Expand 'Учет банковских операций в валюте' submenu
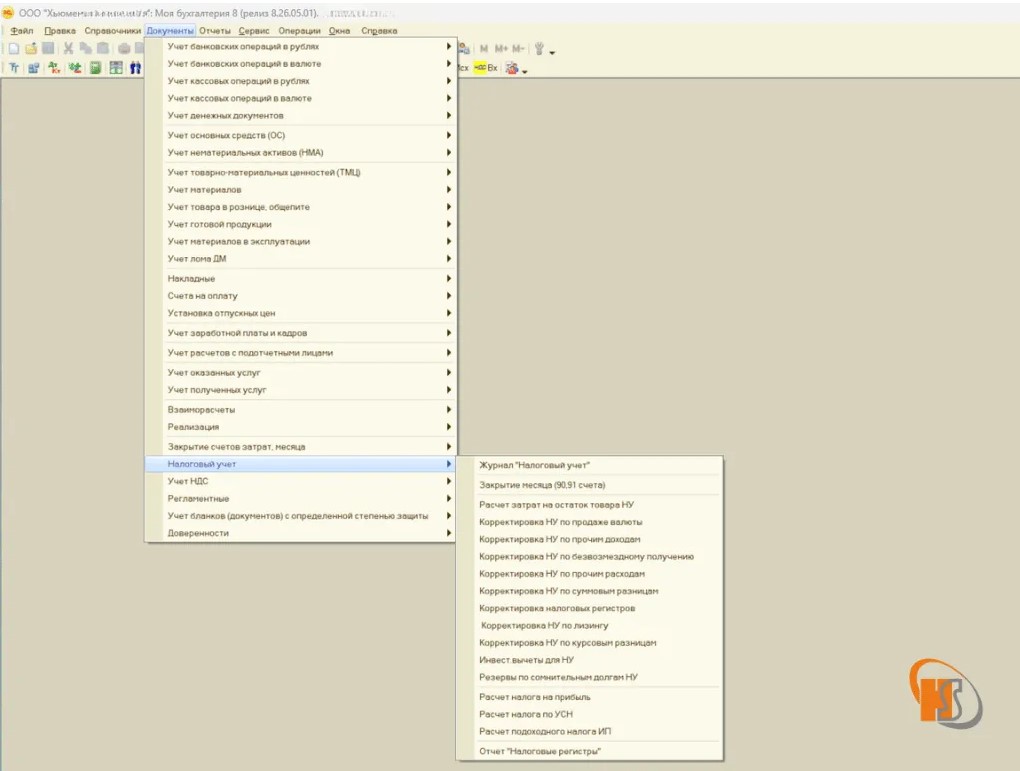Screen dimensions: 1020x771 click(x=301, y=64)
